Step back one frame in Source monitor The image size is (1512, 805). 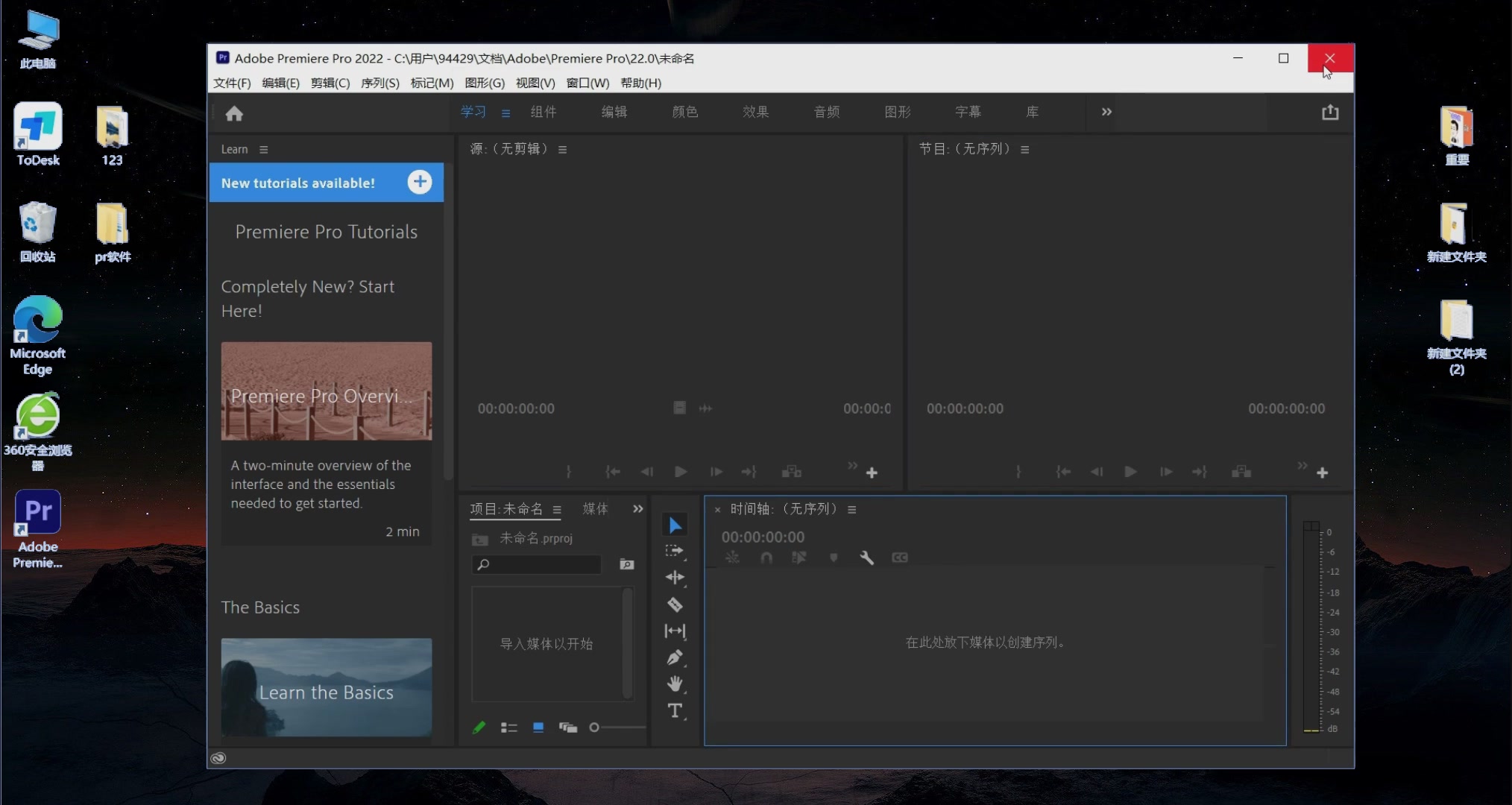pyautogui.click(x=646, y=472)
